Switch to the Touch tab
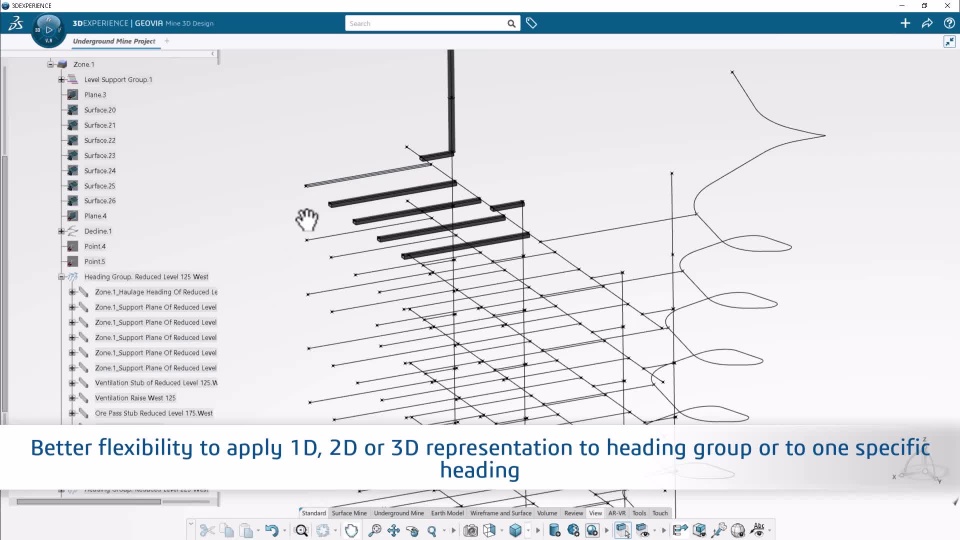This screenshot has width=960, height=540. 660,513
